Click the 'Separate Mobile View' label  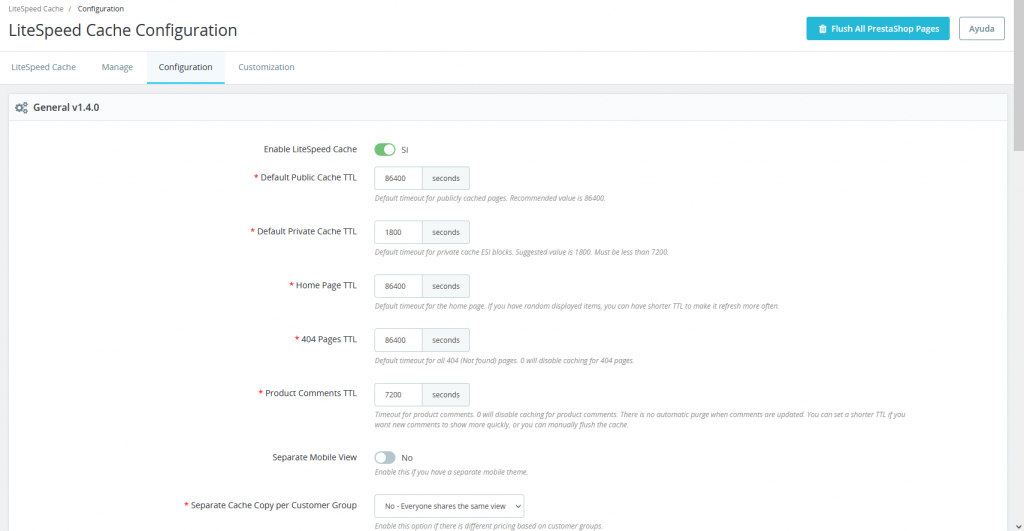(x=315, y=458)
